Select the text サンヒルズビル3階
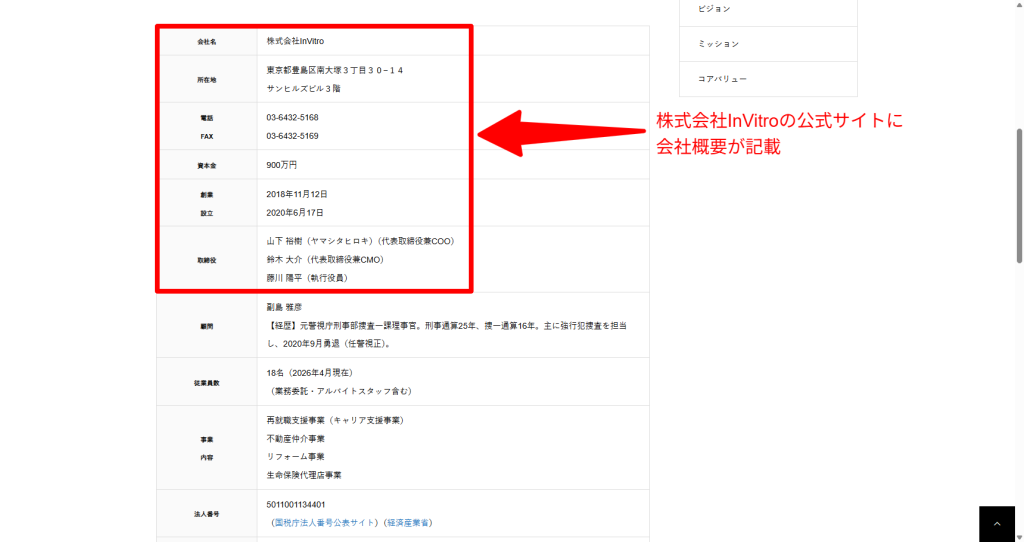This screenshot has height=542, width=1024. [x=303, y=88]
